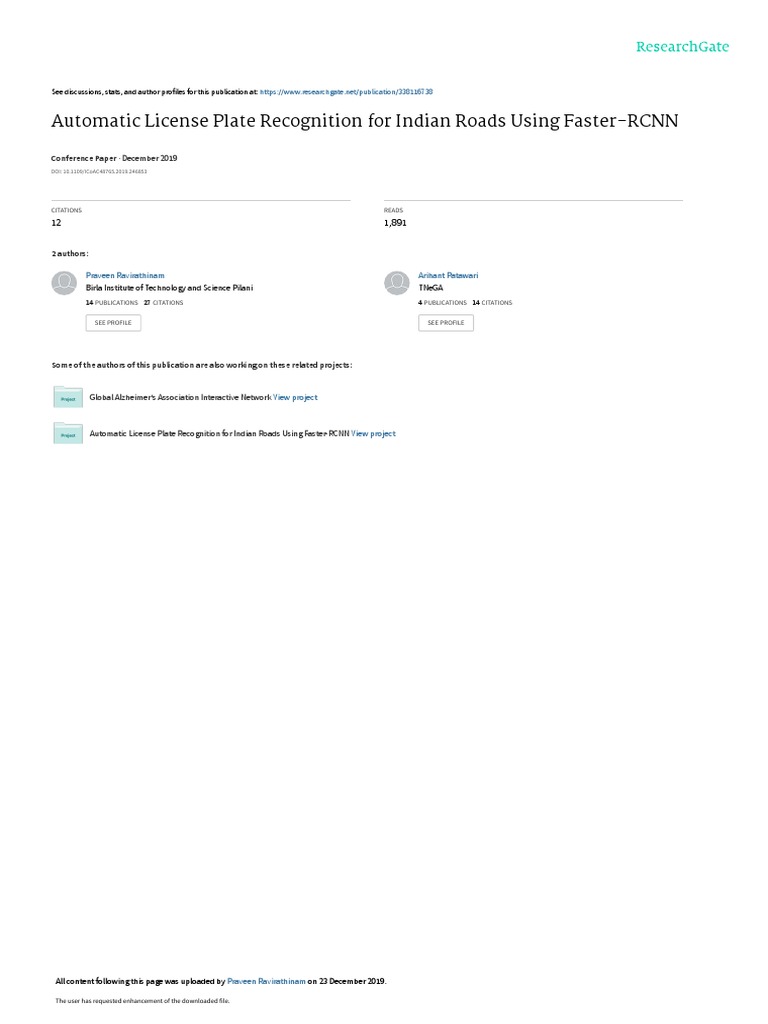The image size is (768, 1024).
Task: Click the ResearchGate logo
Action: coord(682,47)
